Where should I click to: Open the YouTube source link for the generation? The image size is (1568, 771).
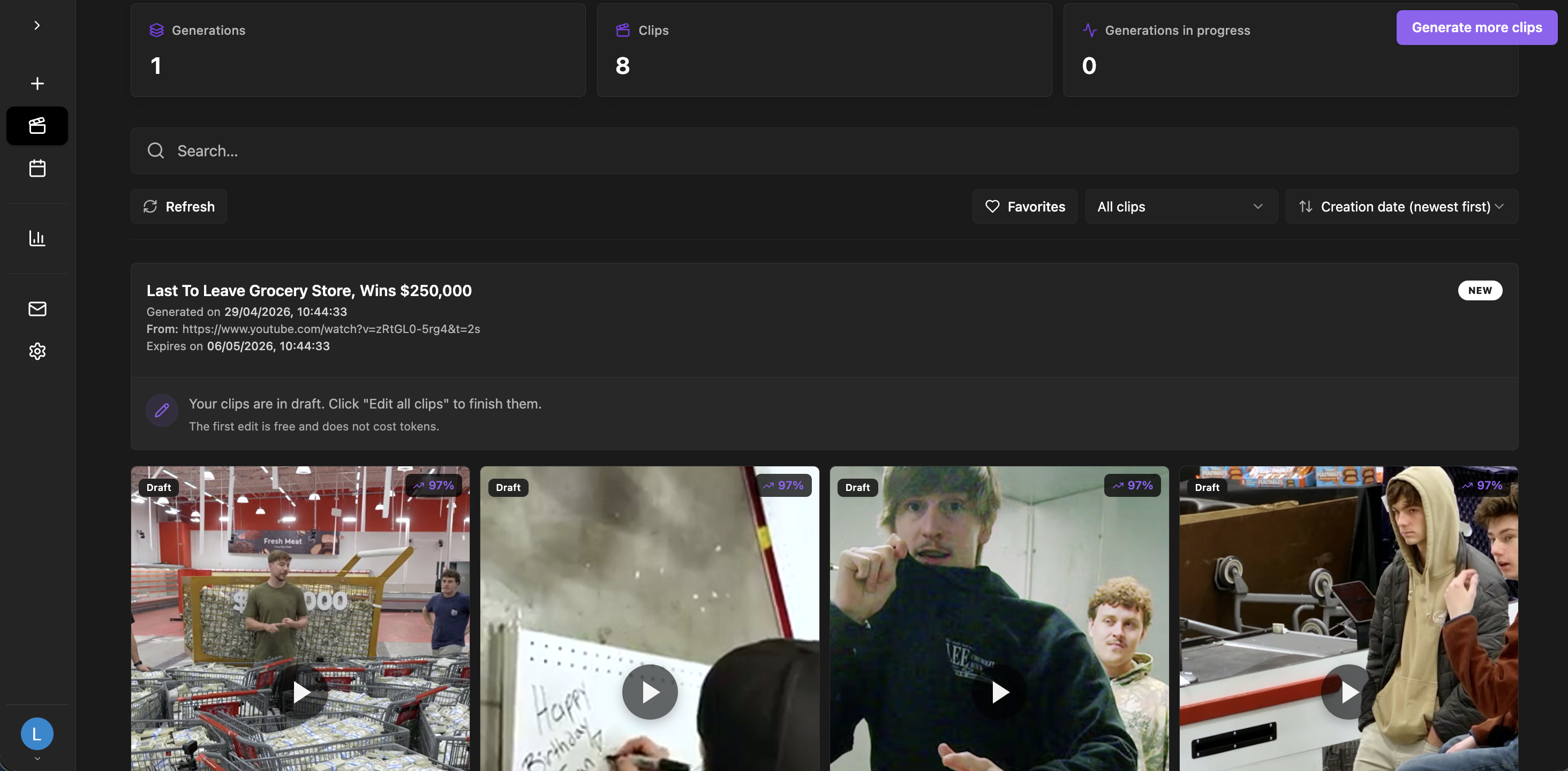pos(330,329)
